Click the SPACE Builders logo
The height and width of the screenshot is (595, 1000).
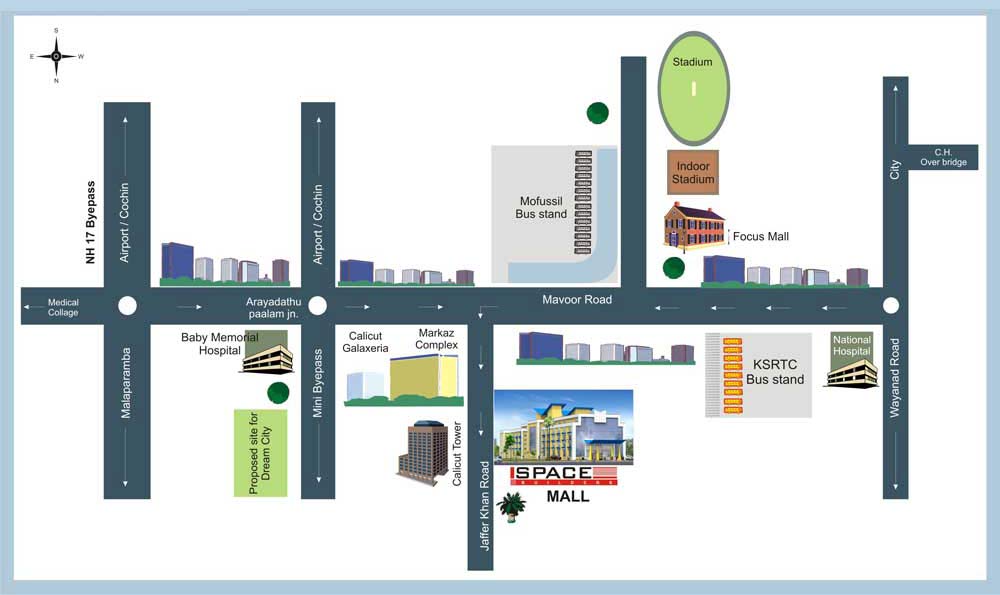(564, 476)
